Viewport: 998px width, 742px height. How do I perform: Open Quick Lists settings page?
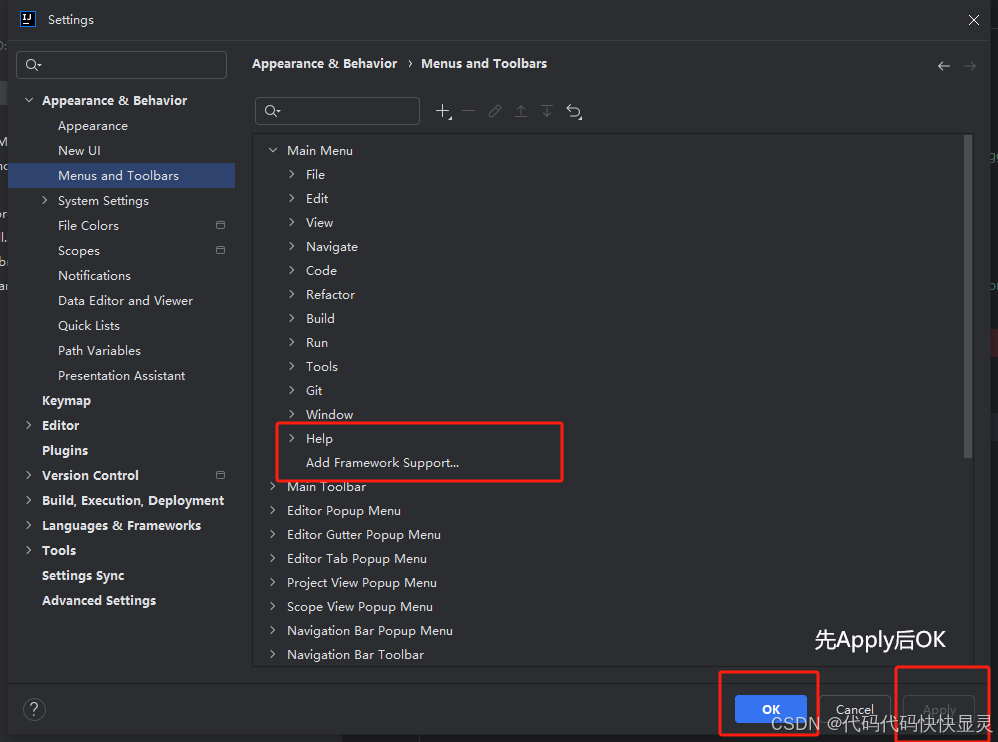tap(89, 326)
